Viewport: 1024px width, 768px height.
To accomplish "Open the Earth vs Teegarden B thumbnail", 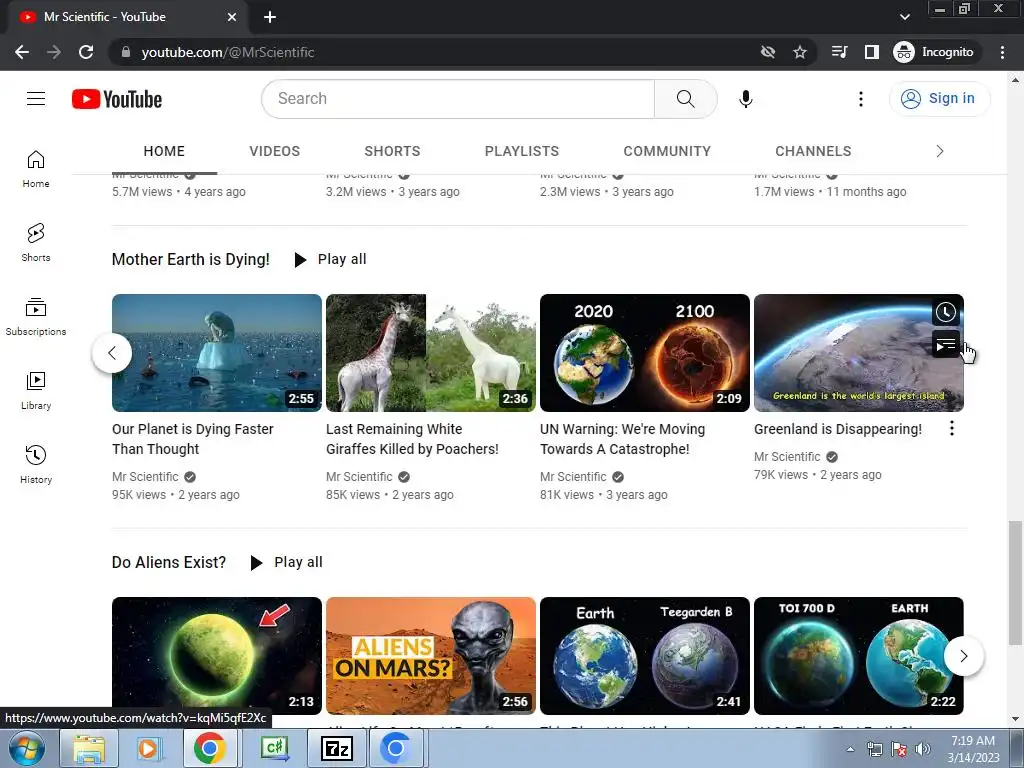I will coord(645,656).
